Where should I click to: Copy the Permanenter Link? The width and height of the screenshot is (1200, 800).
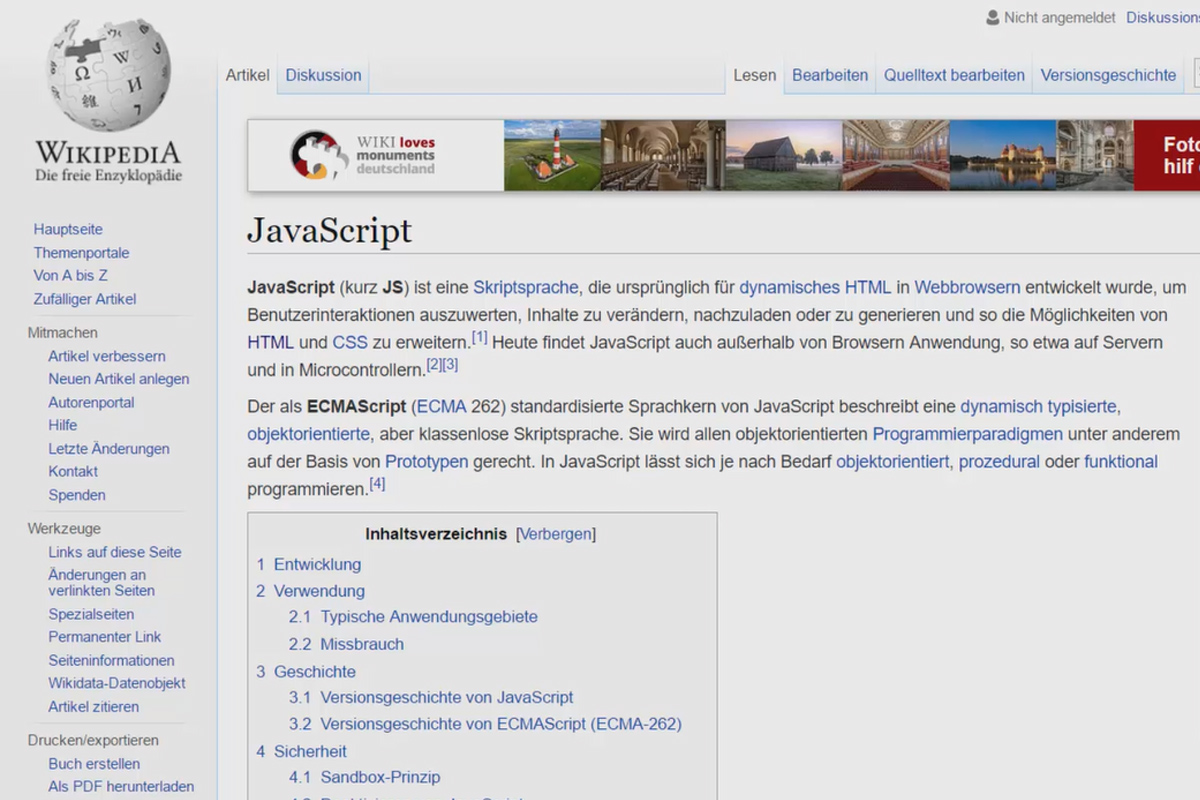[105, 637]
